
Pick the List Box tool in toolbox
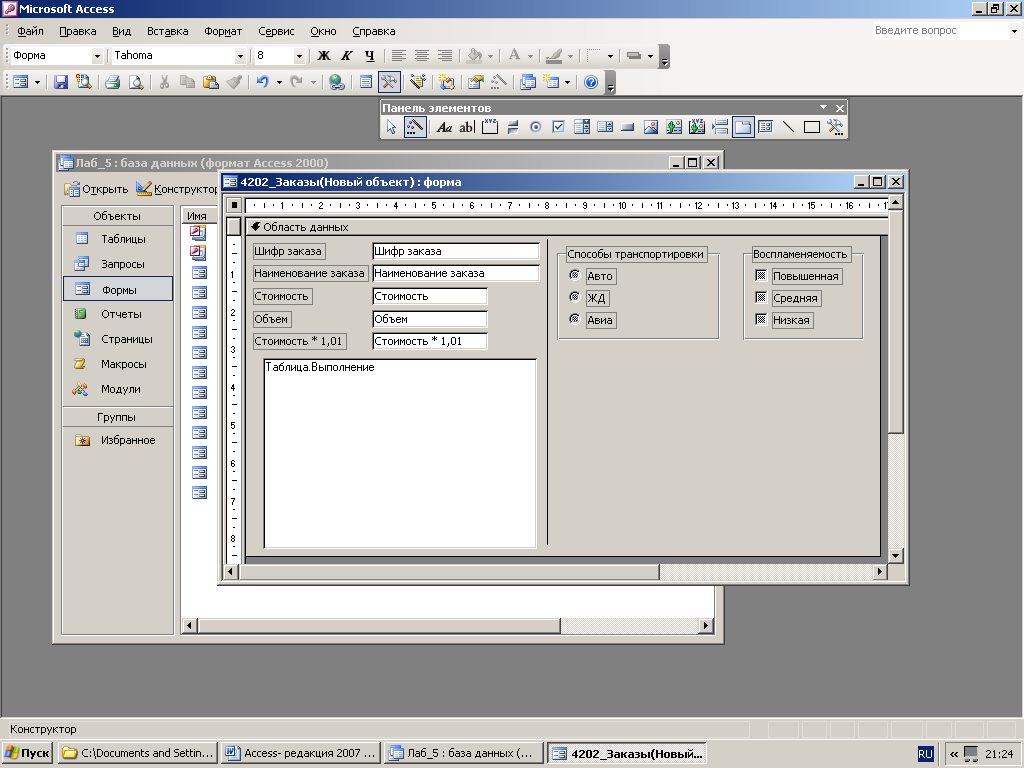605,127
